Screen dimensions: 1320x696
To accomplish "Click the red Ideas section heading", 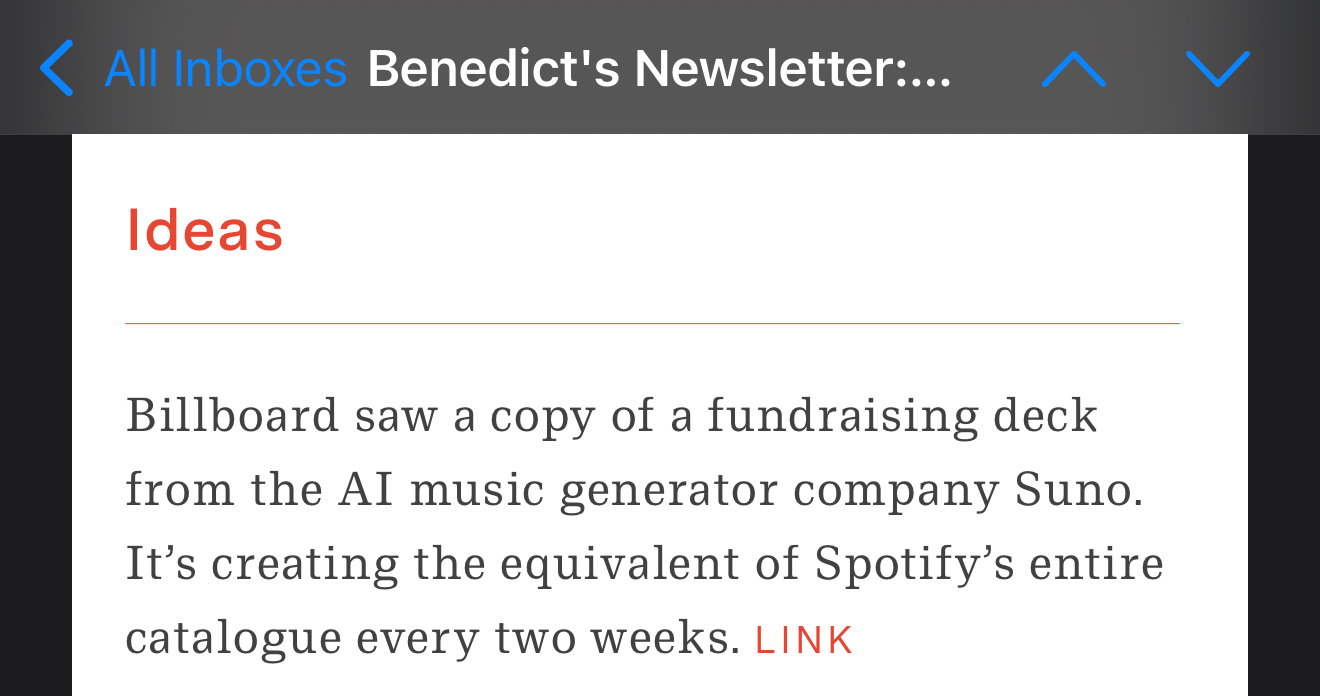I will point(205,231).
